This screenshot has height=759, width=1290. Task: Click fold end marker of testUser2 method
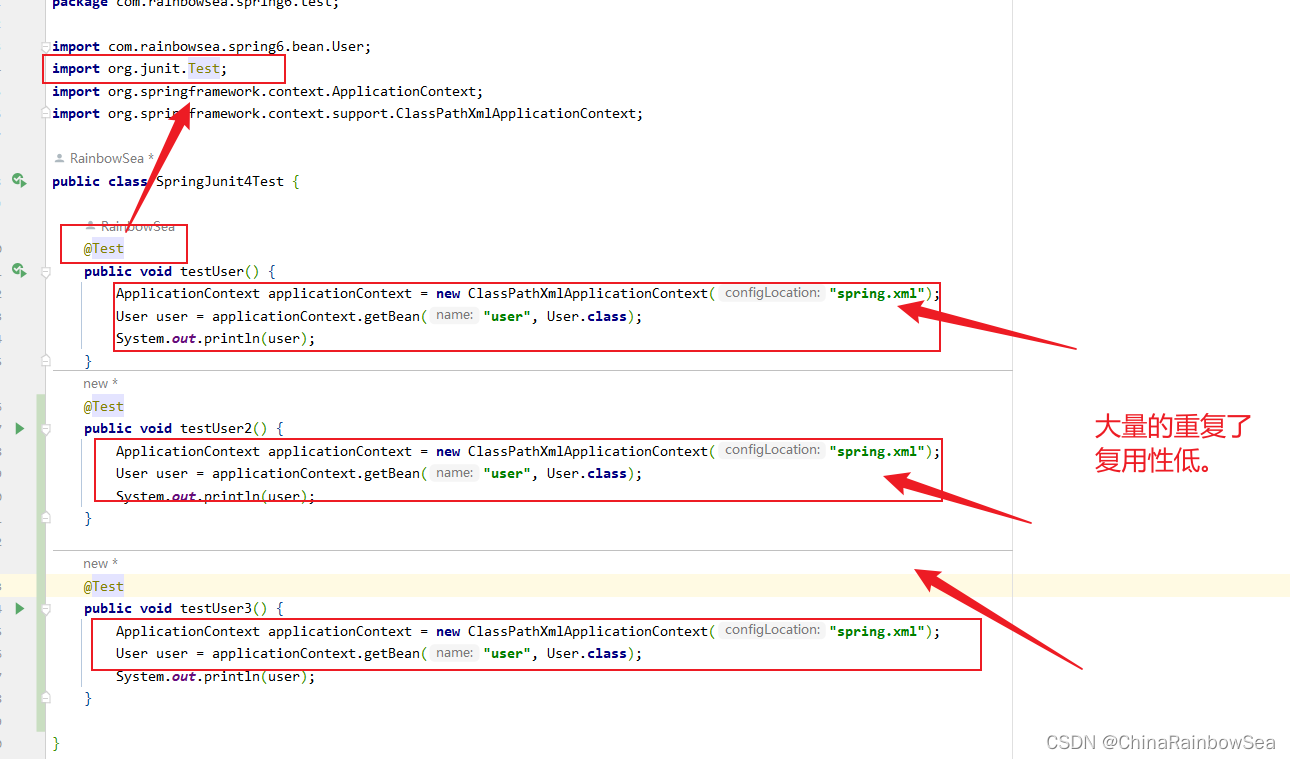[45, 517]
